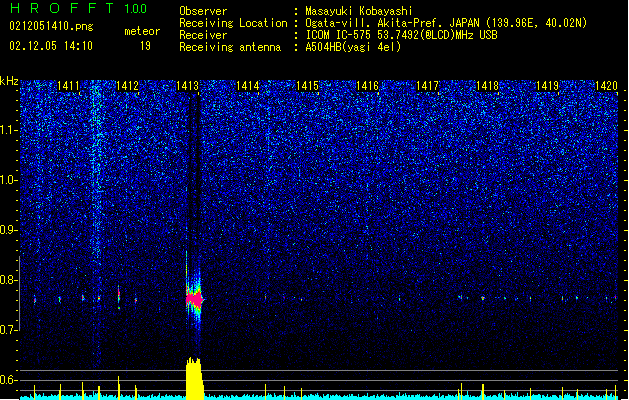Screen dimensions: 629x400
Task: Click the 1415 time marker
Action: point(307,86)
